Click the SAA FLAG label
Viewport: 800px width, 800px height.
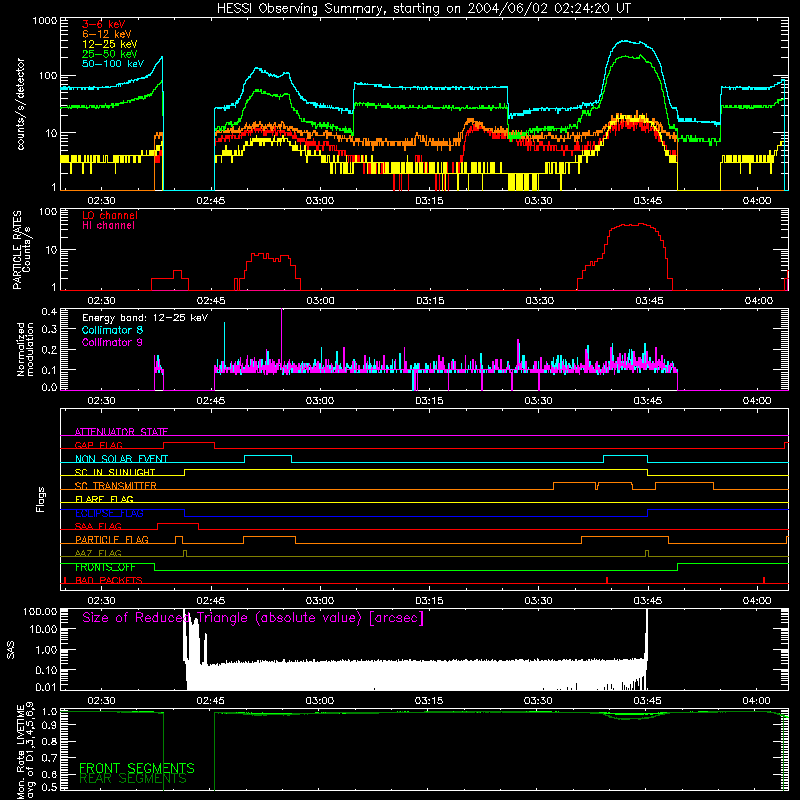(98, 526)
